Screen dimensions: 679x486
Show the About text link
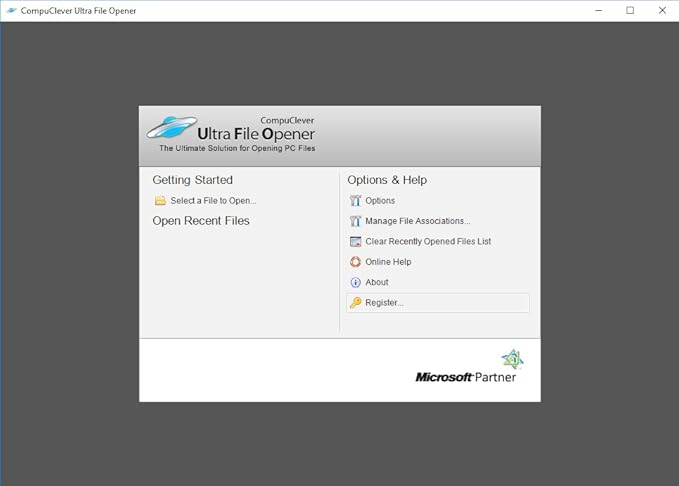377,282
